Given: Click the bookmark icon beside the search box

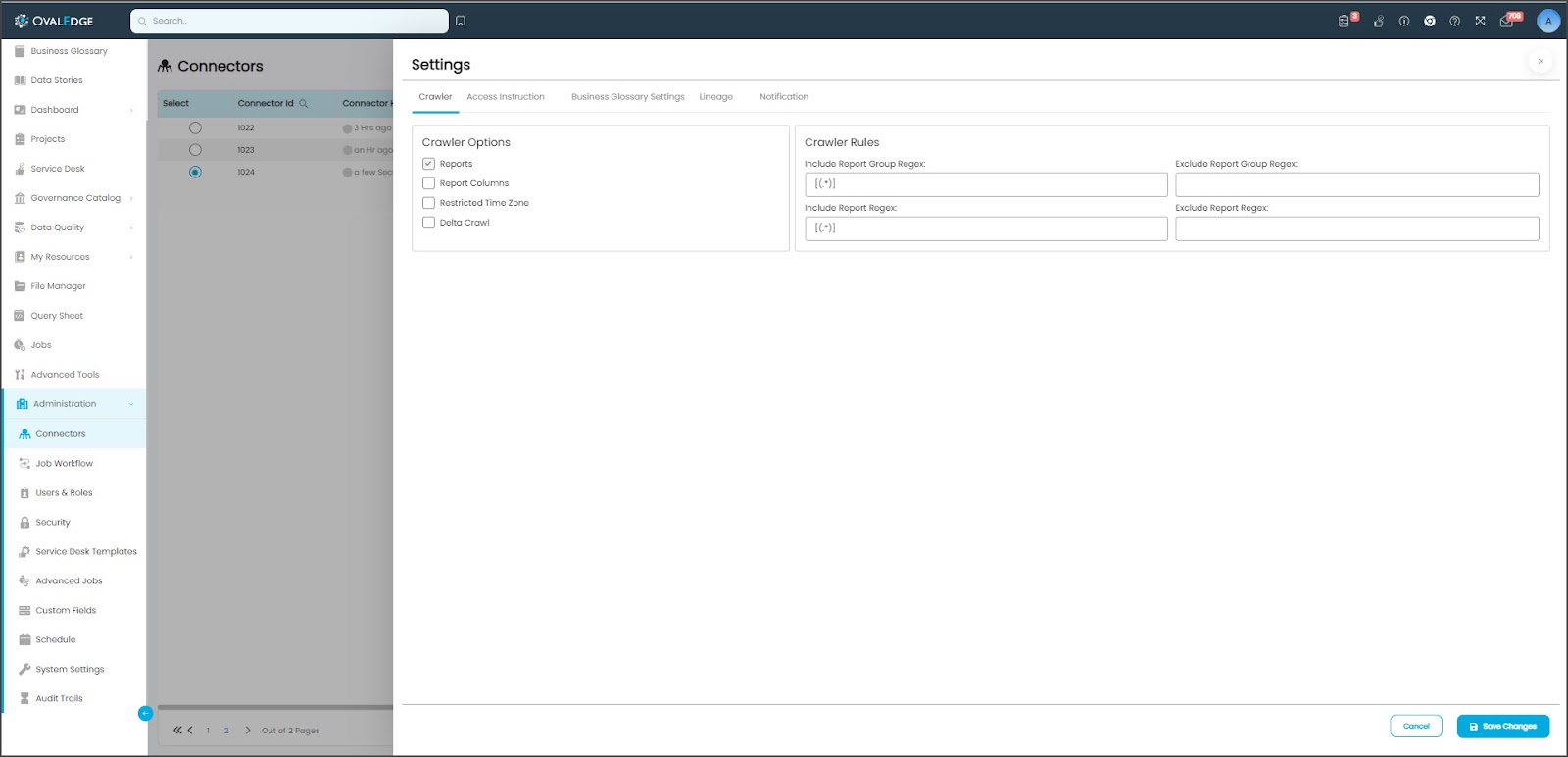Looking at the screenshot, I should click(x=461, y=21).
